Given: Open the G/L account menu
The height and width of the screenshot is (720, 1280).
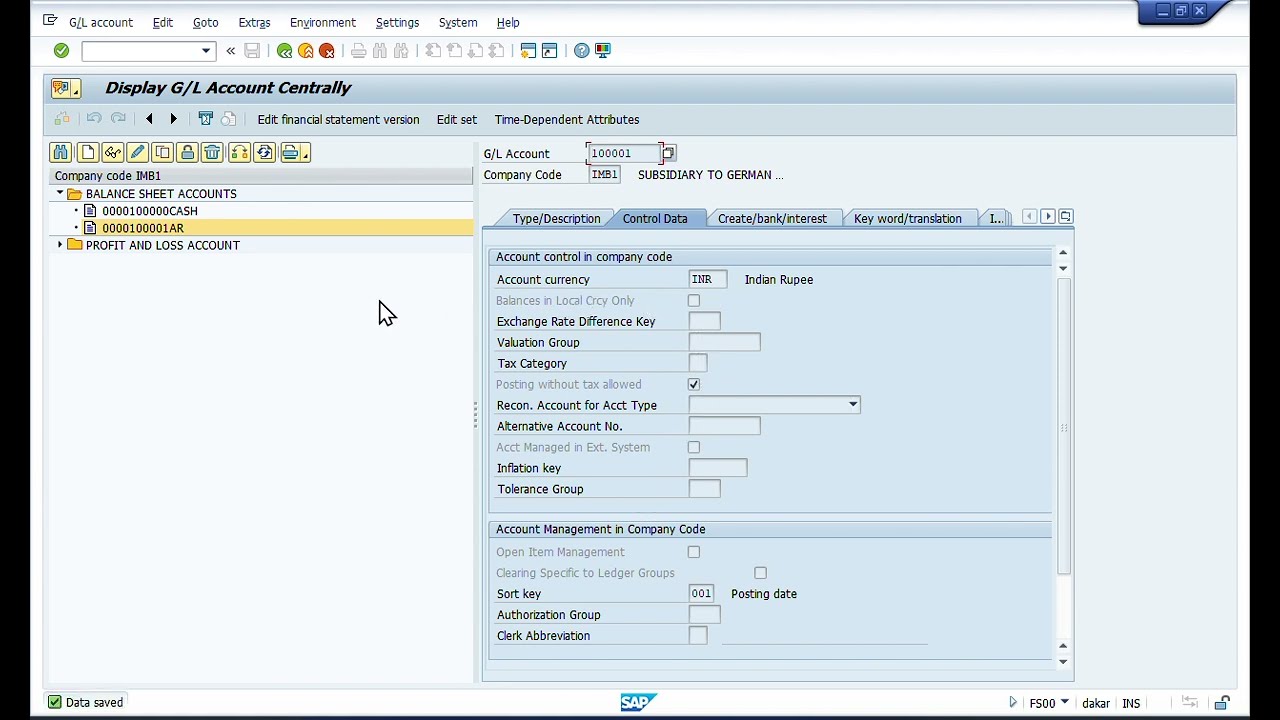Looking at the screenshot, I should point(101,22).
